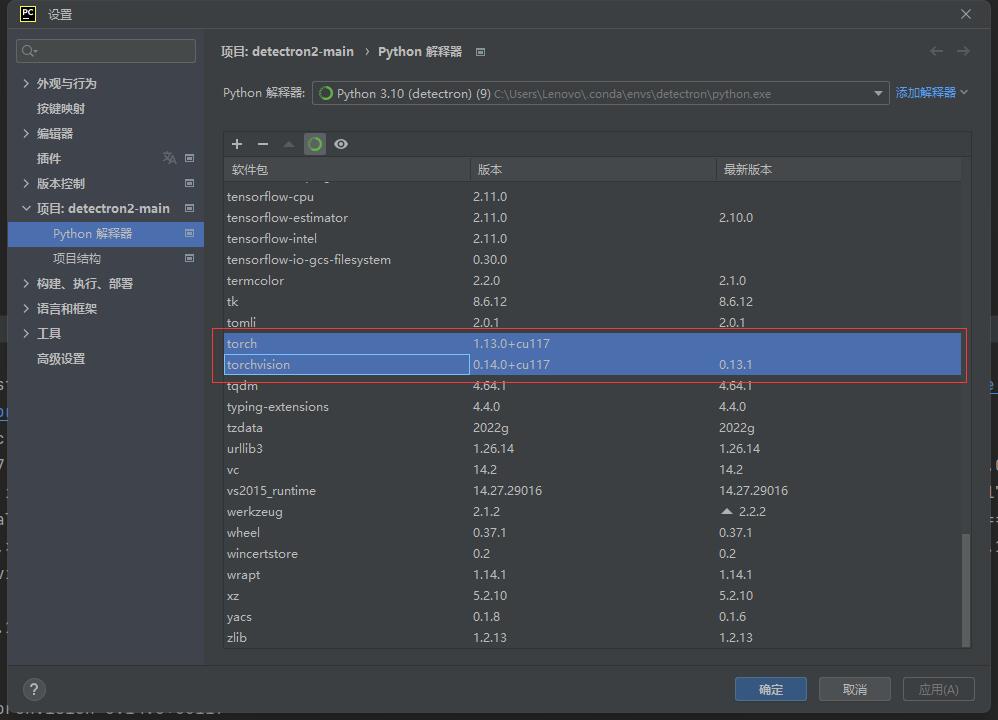The height and width of the screenshot is (720, 998).
Task: Select the tqdm package row
Action: [x=593, y=386]
